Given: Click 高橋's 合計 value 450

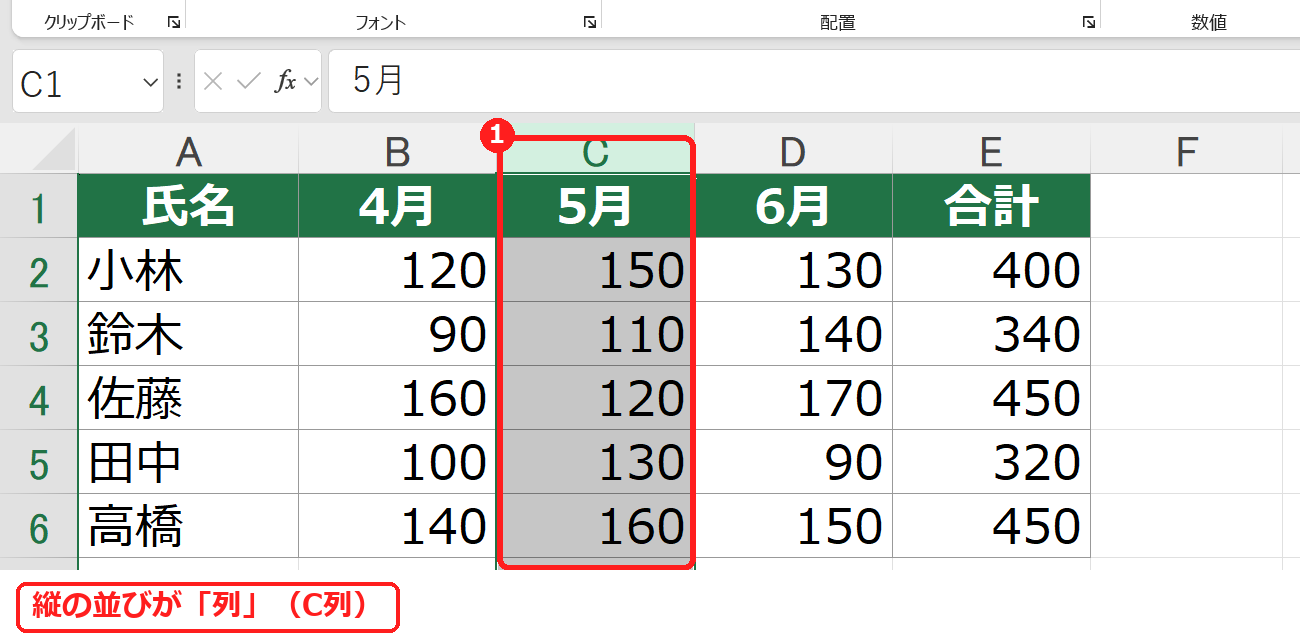Looking at the screenshot, I should coord(991,526).
